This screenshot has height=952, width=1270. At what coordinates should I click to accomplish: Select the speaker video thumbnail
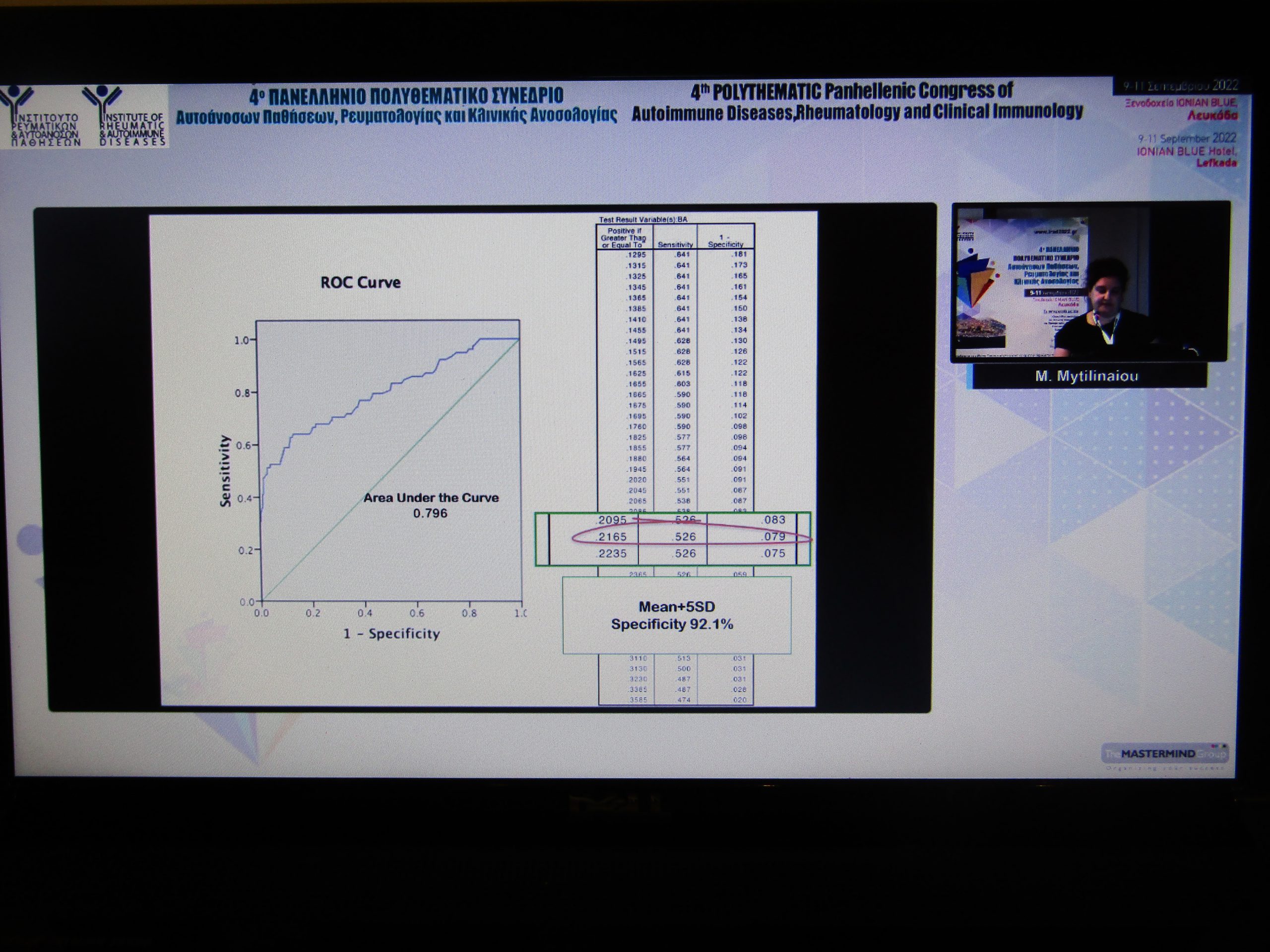tap(1090, 282)
